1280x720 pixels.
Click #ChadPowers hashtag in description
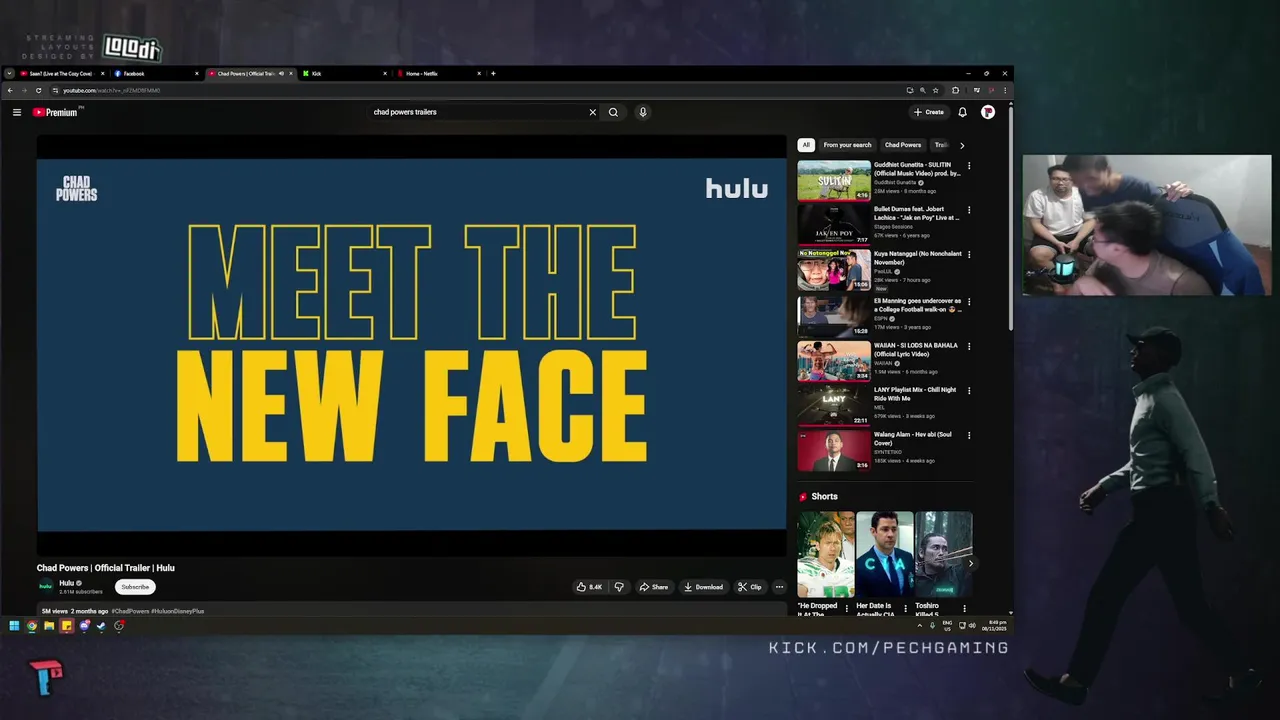pos(130,611)
